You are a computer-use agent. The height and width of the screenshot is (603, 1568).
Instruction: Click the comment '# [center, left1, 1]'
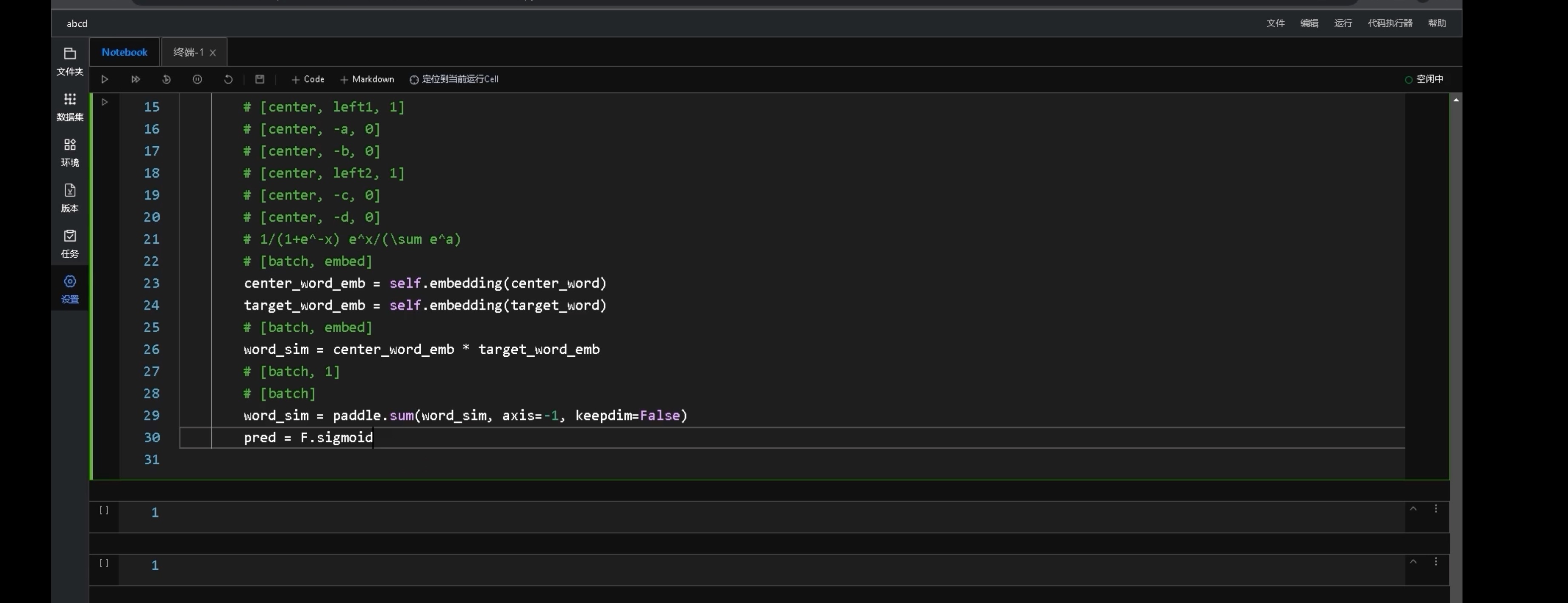coord(324,107)
